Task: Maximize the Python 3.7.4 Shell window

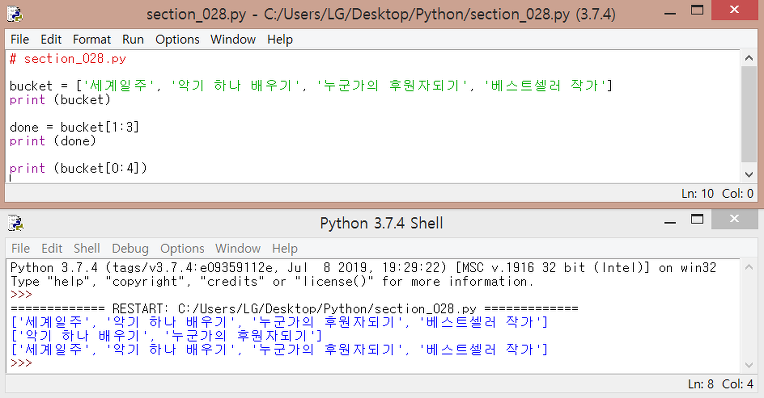Action: pyautogui.click(x=697, y=220)
